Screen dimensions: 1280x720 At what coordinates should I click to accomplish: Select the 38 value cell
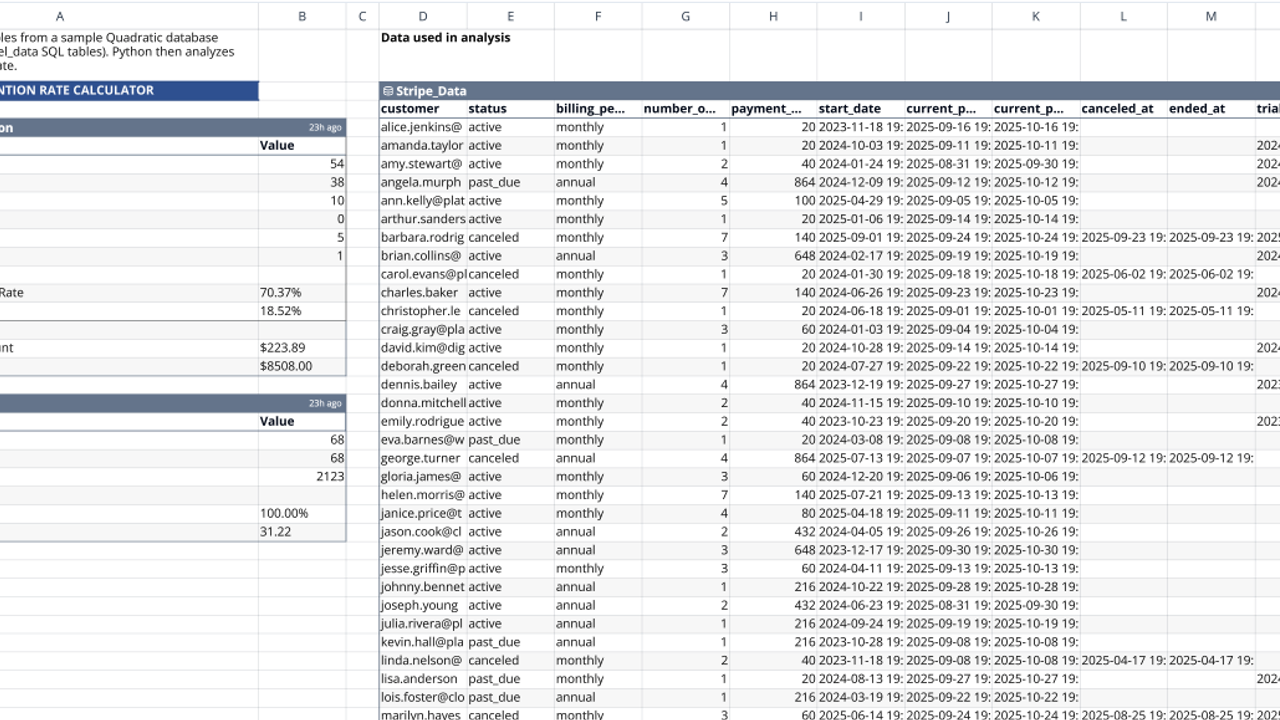tap(303, 182)
